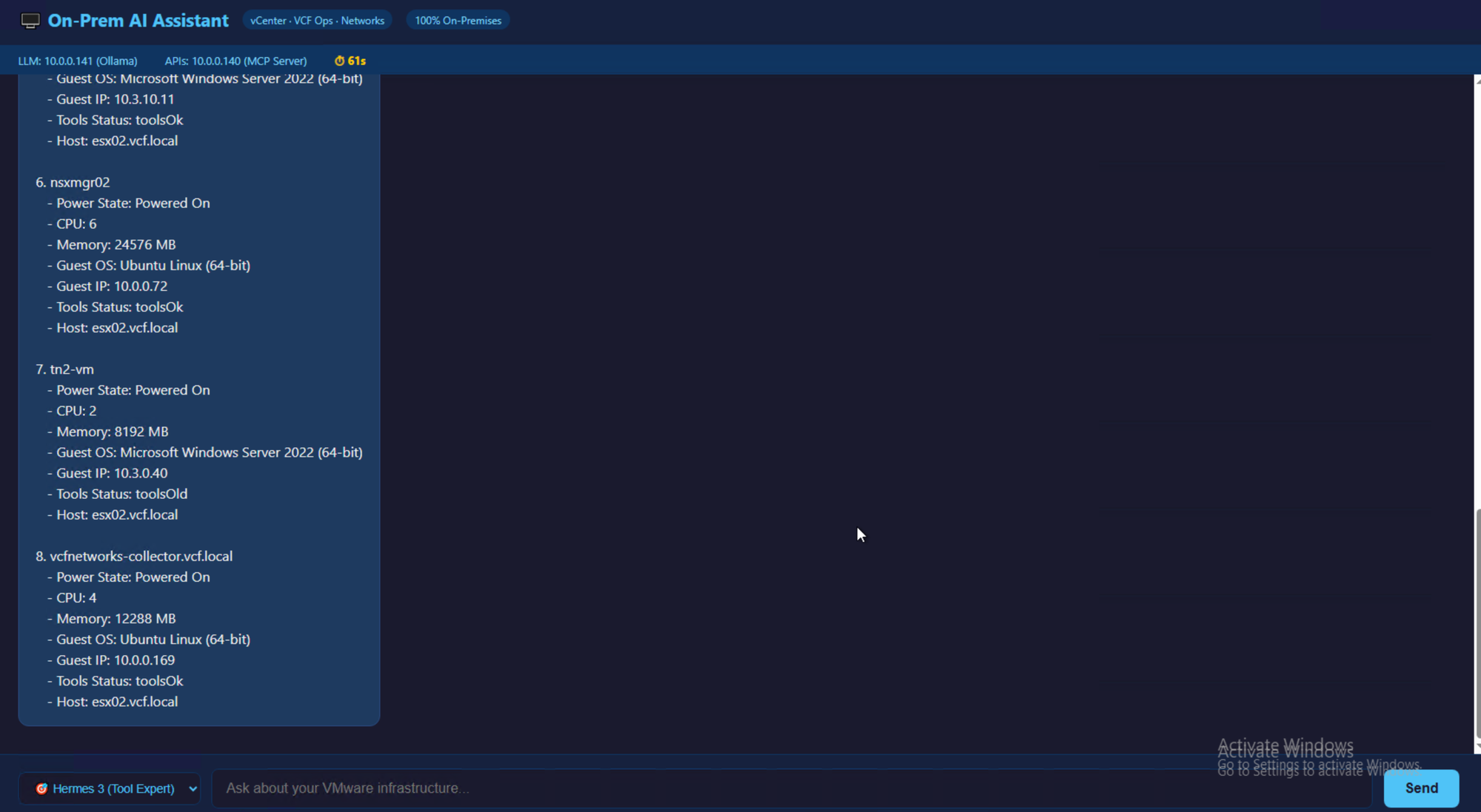Click 'Power State: Powered On' under tn2-vm
The image size is (1481, 812).
[129, 390]
